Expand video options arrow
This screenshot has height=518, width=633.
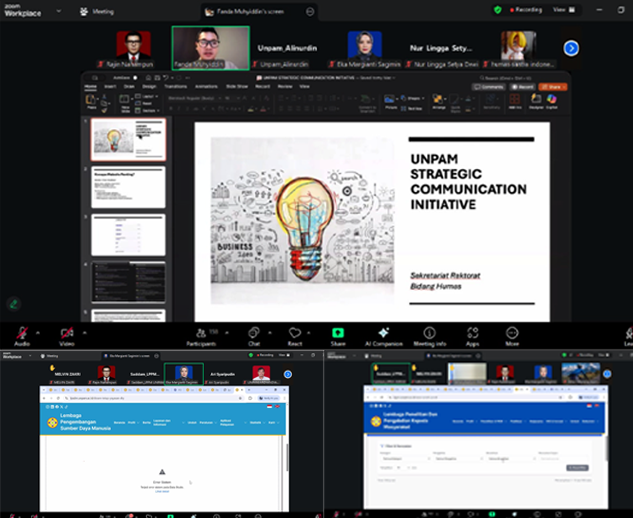coord(85,333)
